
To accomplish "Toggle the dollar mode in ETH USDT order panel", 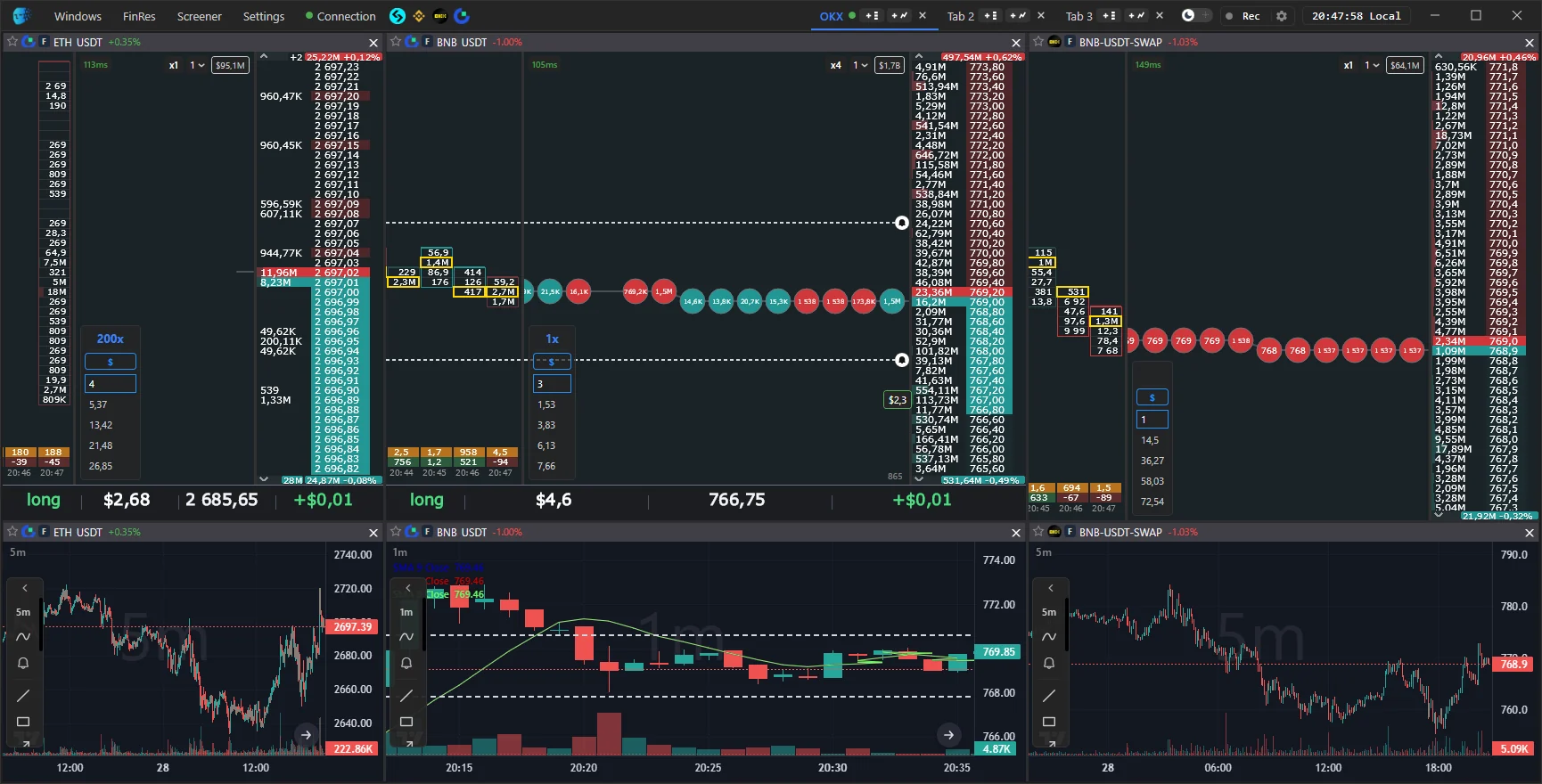I will [x=111, y=362].
